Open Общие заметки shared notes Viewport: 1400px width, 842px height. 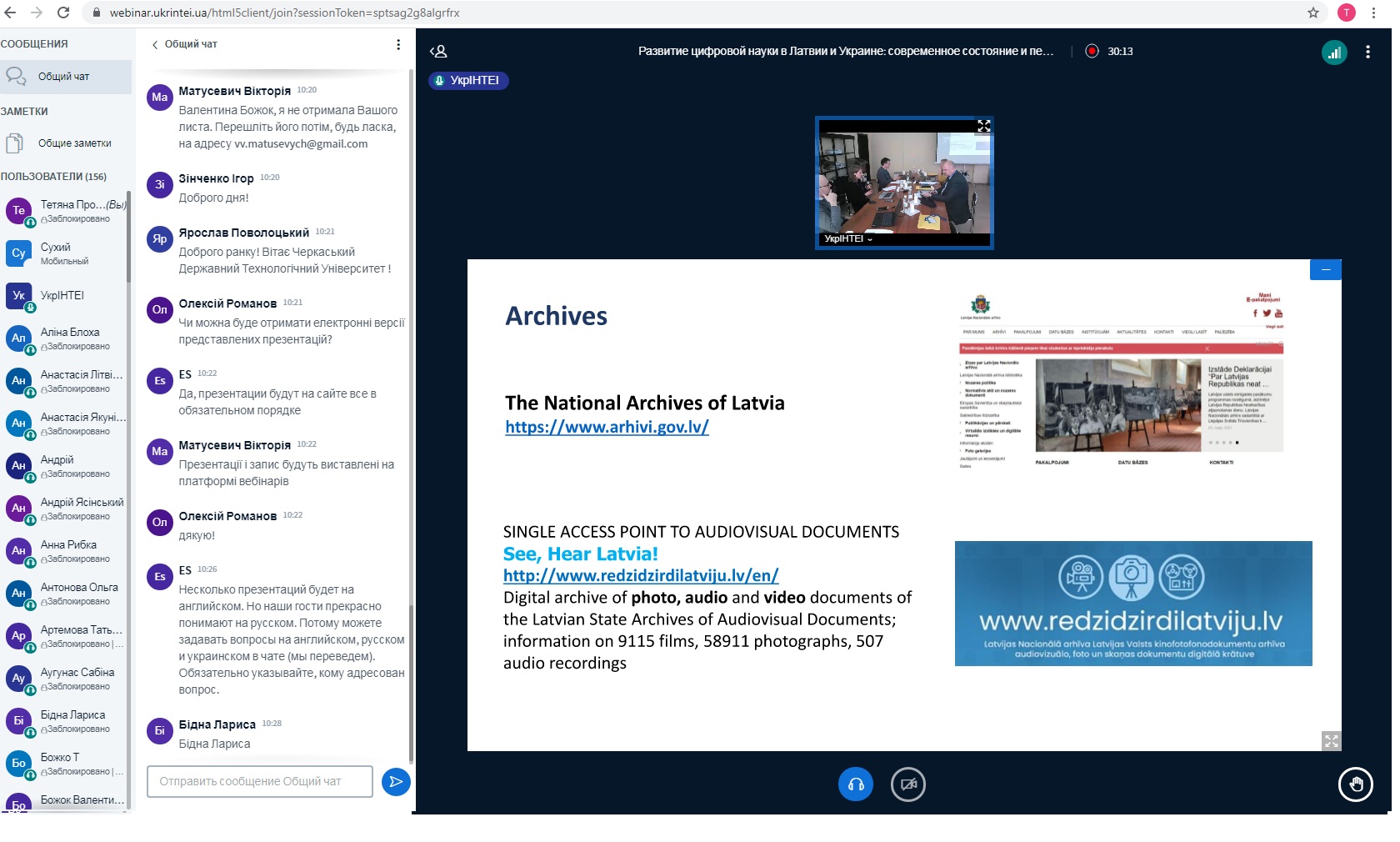(66, 143)
